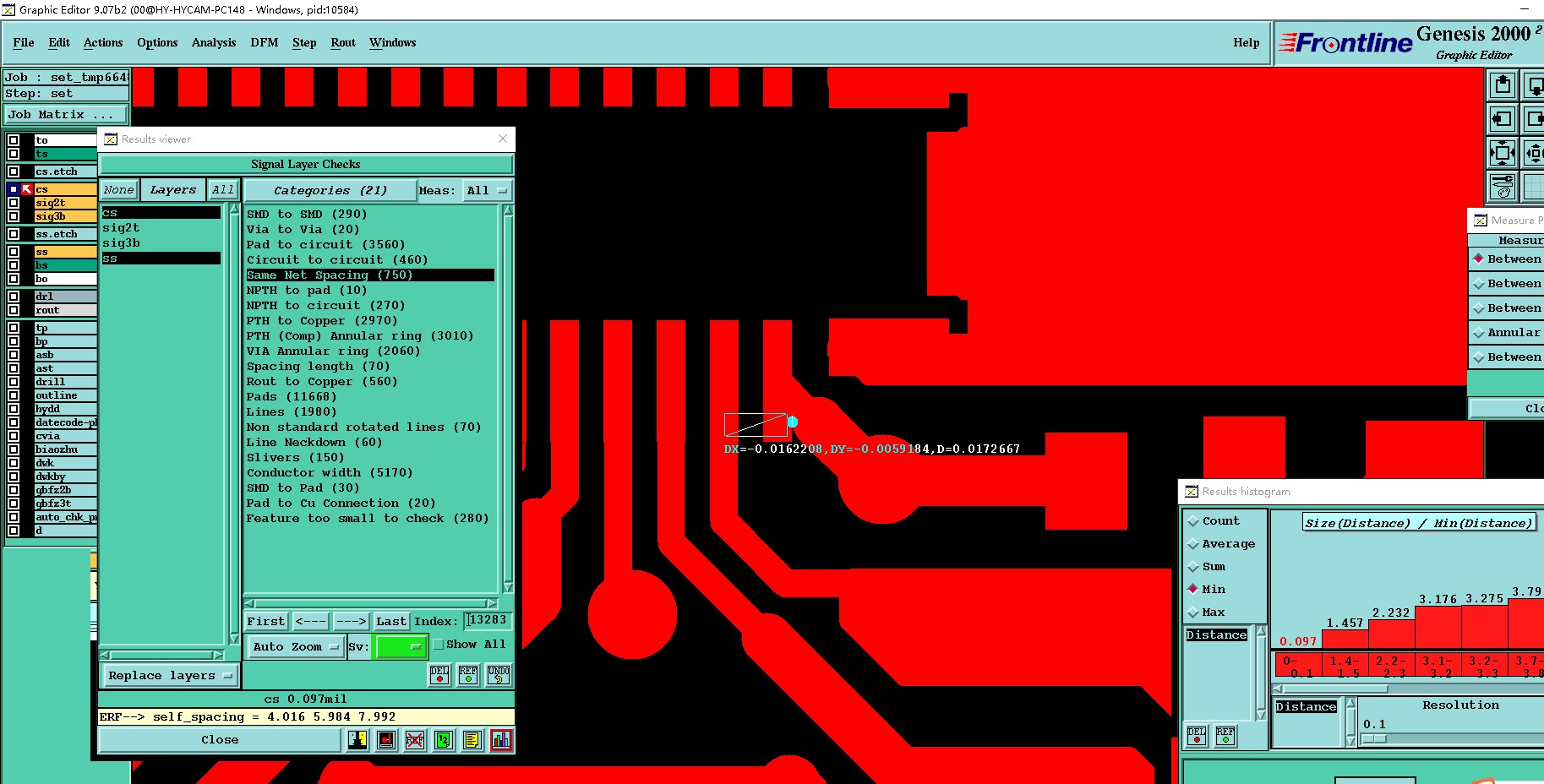The height and width of the screenshot is (784, 1544).
Task: Click the Close button in Results viewer
Action: point(220,740)
